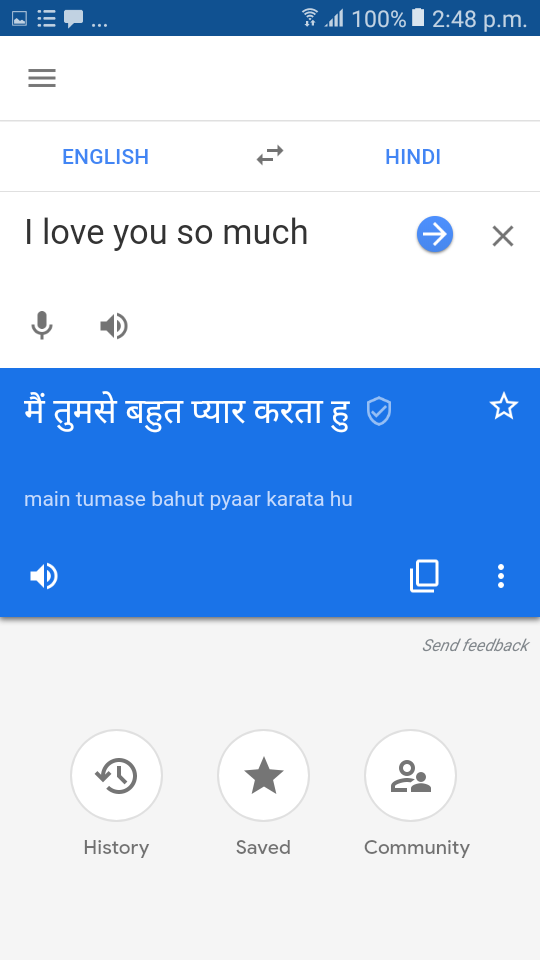Open the Send feedback link

(x=475, y=645)
